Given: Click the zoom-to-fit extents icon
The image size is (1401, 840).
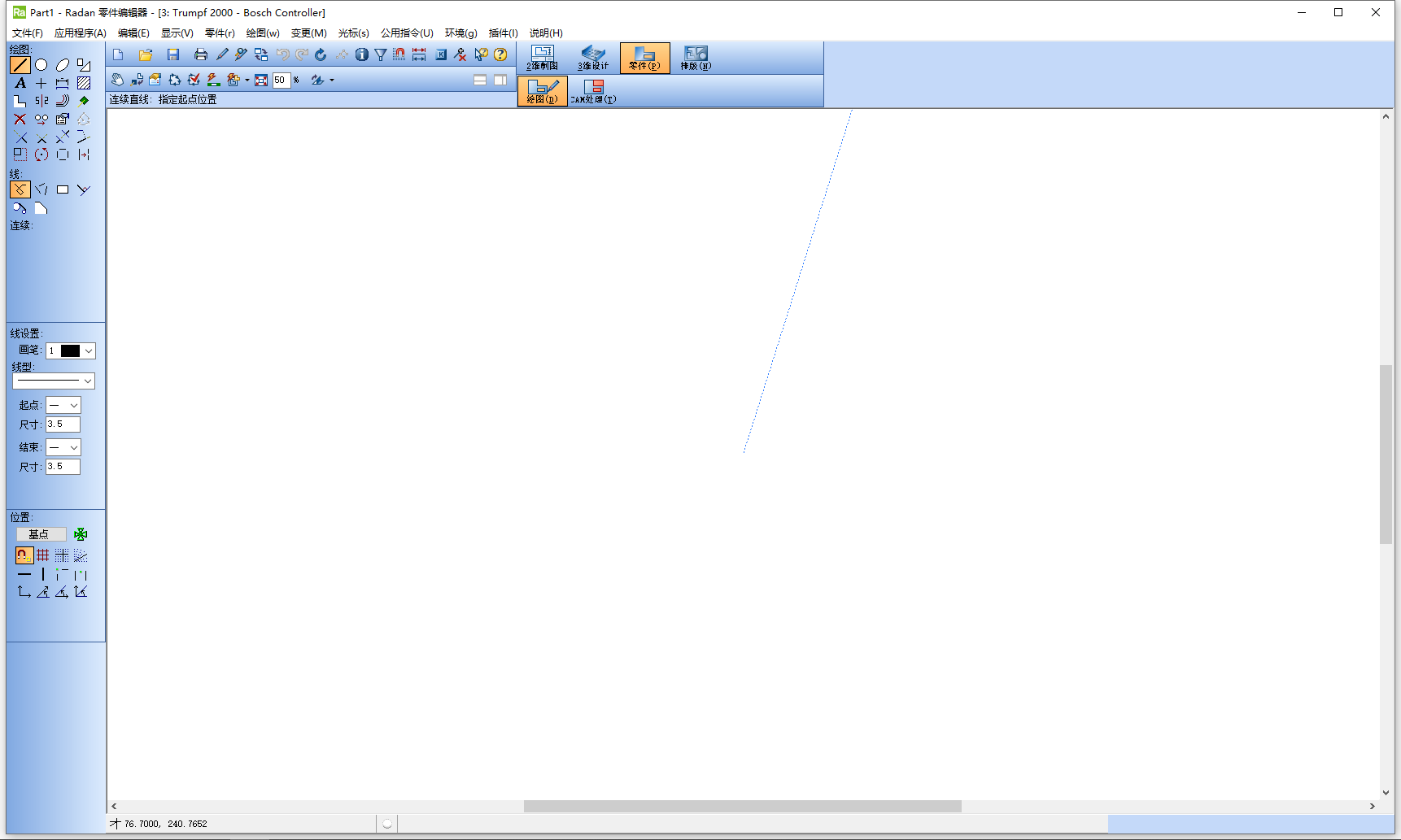Looking at the screenshot, I should click(261, 80).
